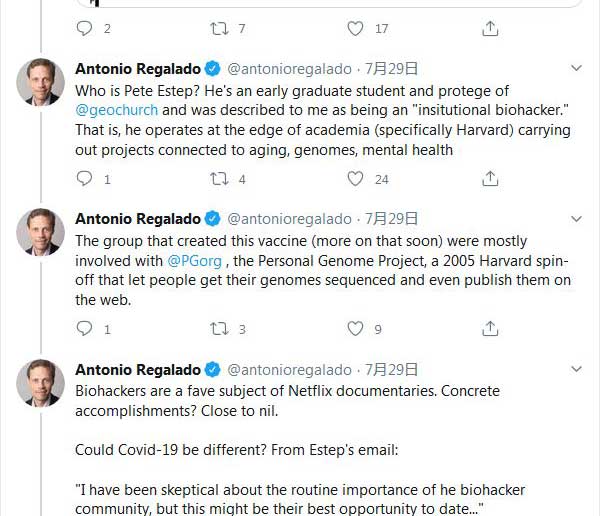Open the dropdown on the Biohackers tweet
The height and width of the screenshot is (516, 600).
coord(576,369)
